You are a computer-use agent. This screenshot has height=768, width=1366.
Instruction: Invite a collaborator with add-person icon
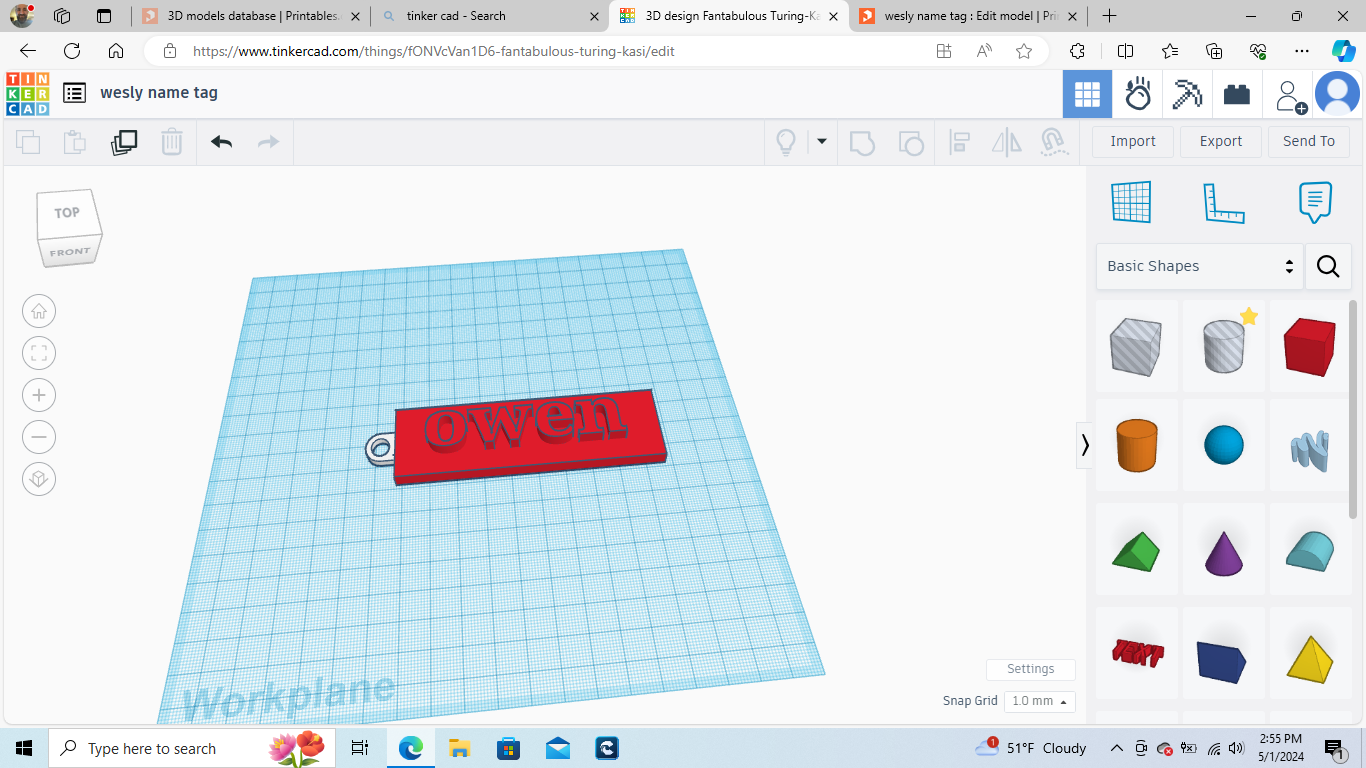[1290, 95]
